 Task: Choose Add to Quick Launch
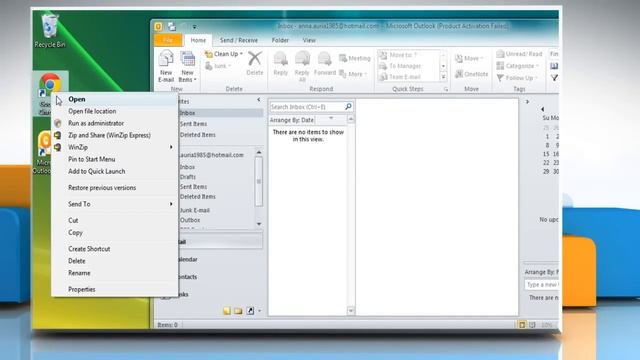click(x=115, y=171)
